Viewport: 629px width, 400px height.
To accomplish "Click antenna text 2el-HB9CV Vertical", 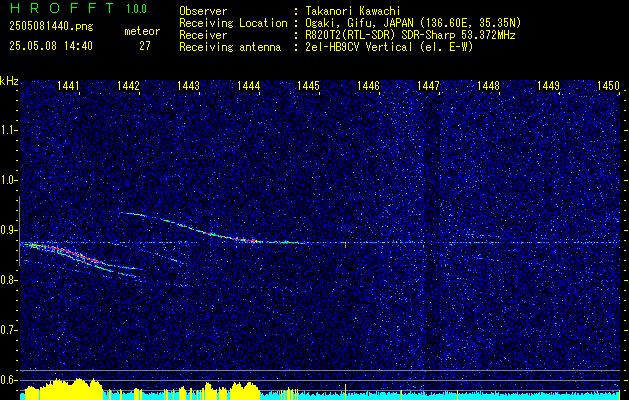I will (359, 47).
